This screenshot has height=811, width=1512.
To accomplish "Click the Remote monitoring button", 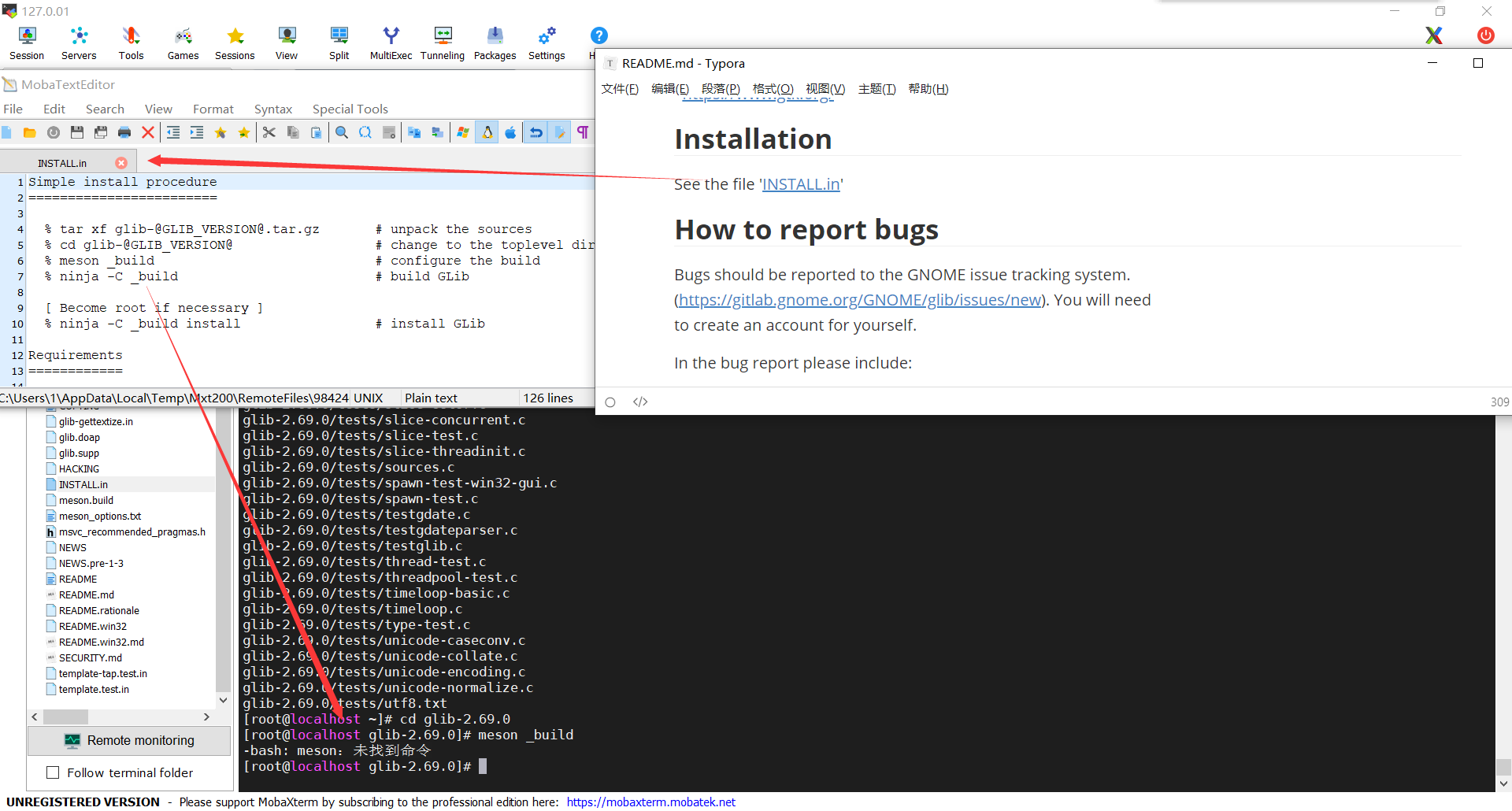I will click(129, 740).
